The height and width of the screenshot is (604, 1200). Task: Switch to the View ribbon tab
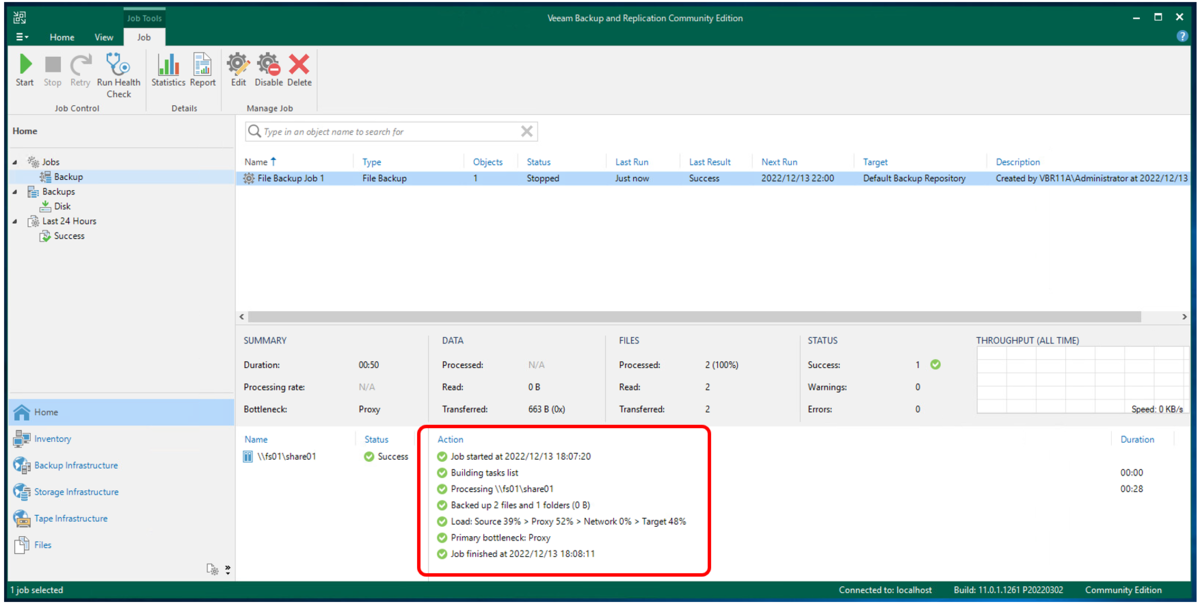pyautogui.click(x=104, y=37)
